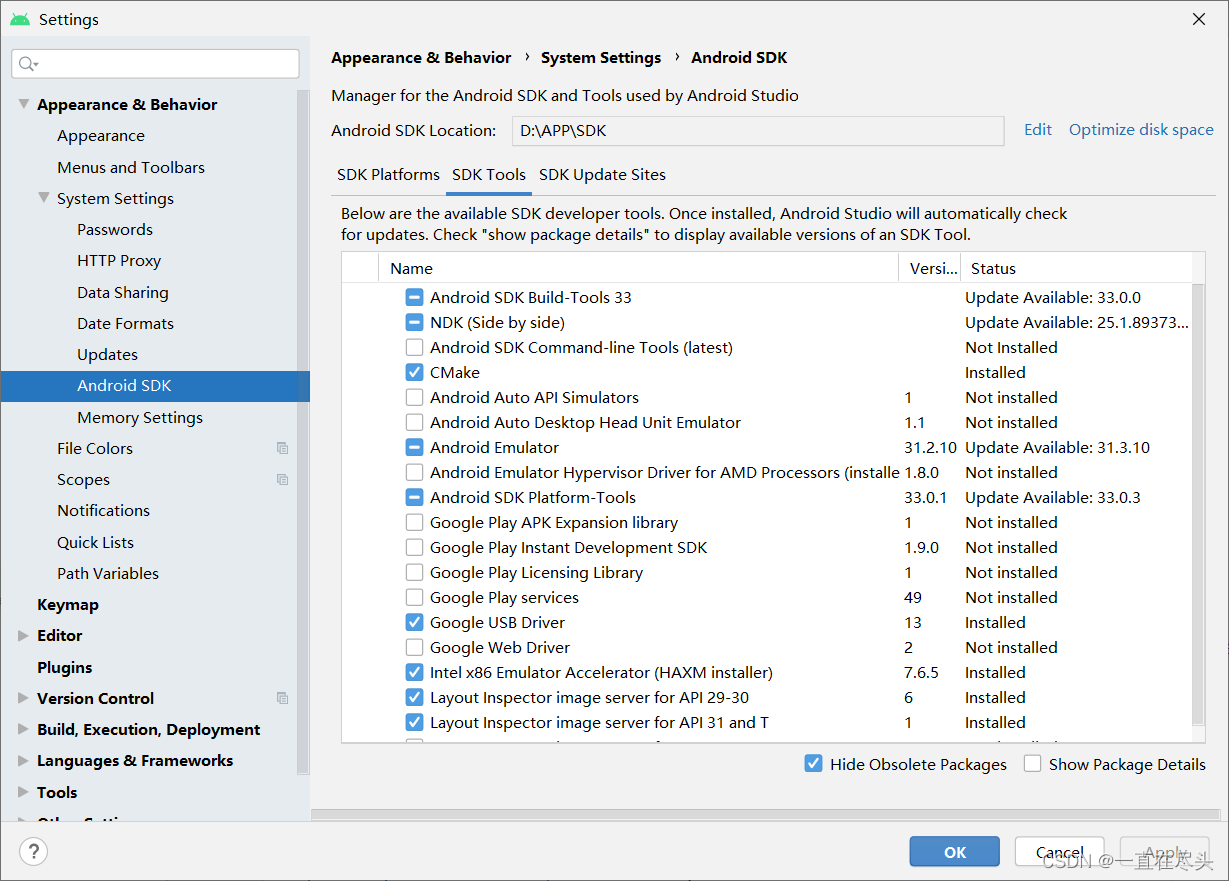The image size is (1229, 881).
Task: Open Menus and Toolbars settings
Action: [x=131, y=167]
